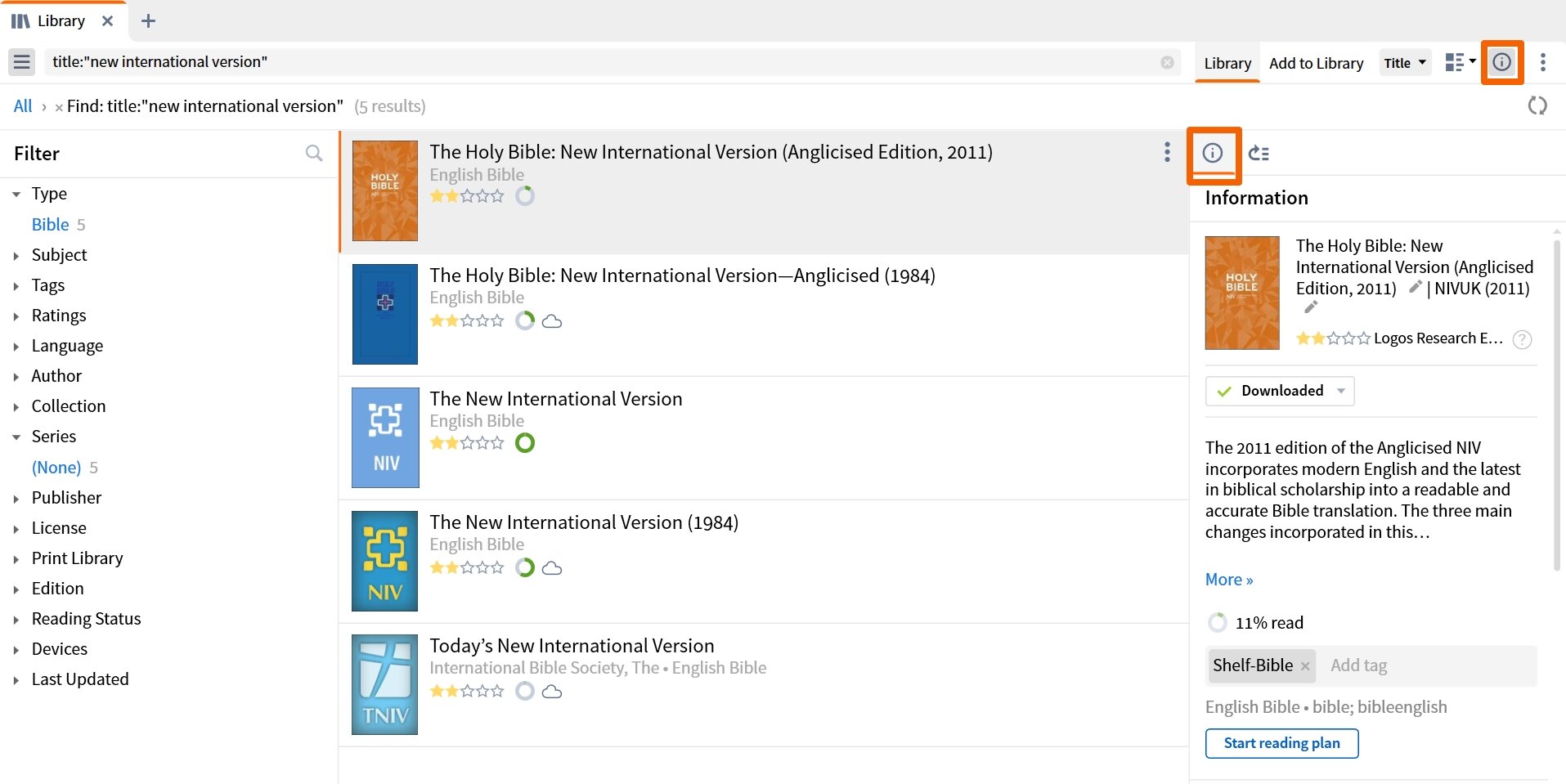Close the Library tab
Screen dimensions: 1566x784
pyautogui.click(x=107, y=21)
